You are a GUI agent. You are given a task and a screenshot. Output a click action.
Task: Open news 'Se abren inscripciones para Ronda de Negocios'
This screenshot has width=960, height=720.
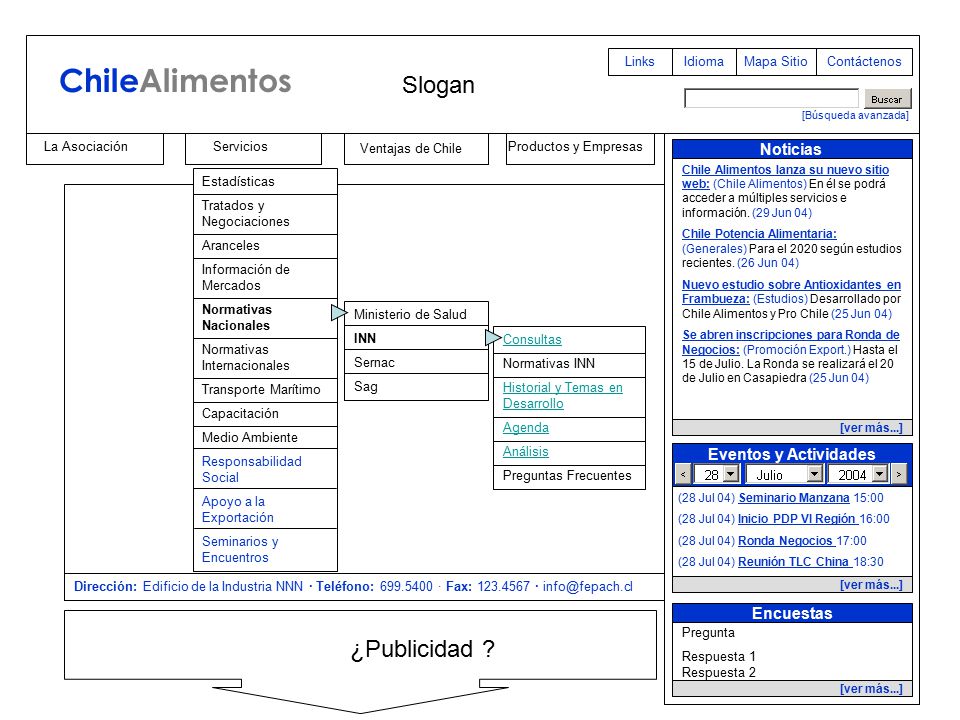coord(790,342)
